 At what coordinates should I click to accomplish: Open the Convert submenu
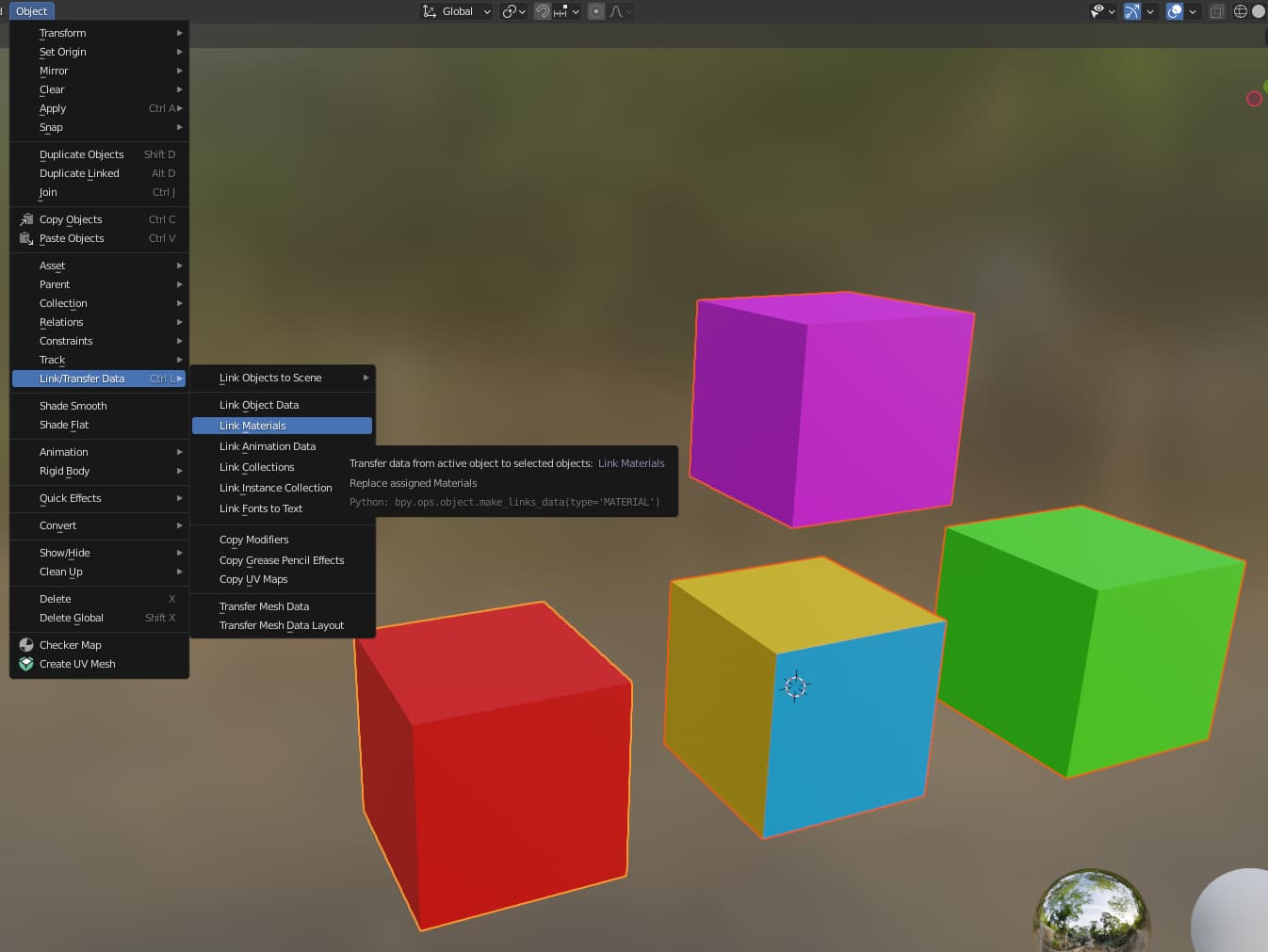(99, 525)
